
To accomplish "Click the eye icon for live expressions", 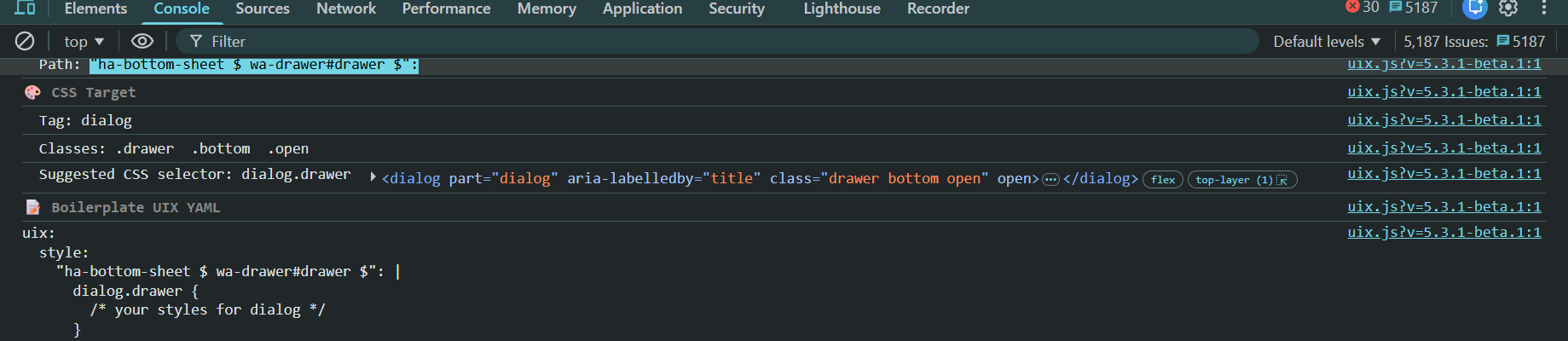I will coord(142,41).
